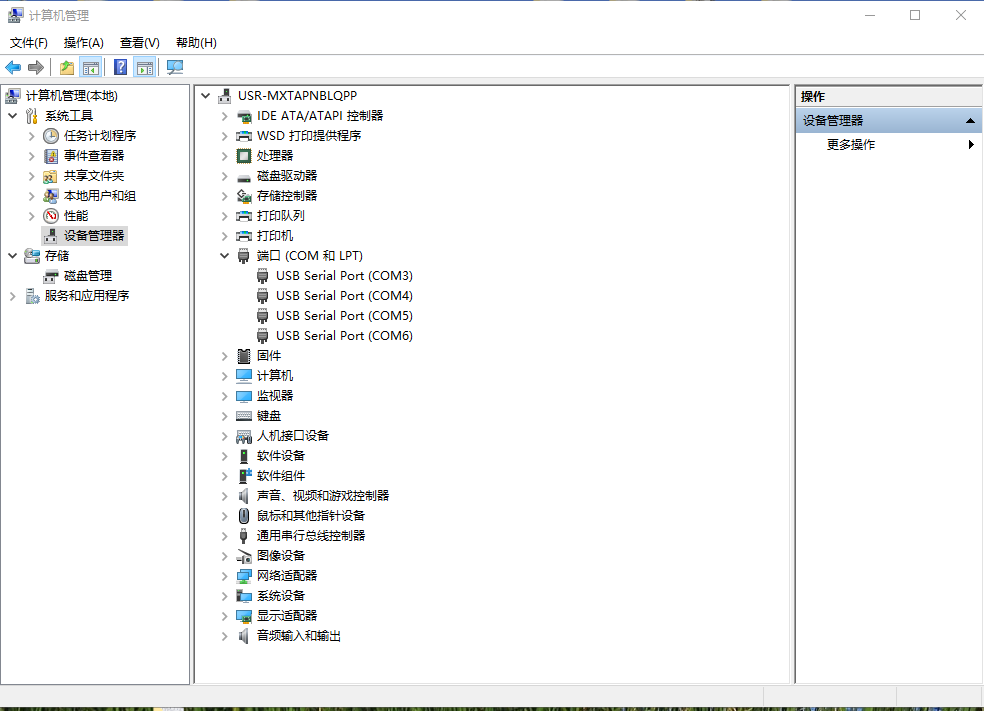
Task: Click the Forward arrow toolbar icon
Action: click(36, 67)
